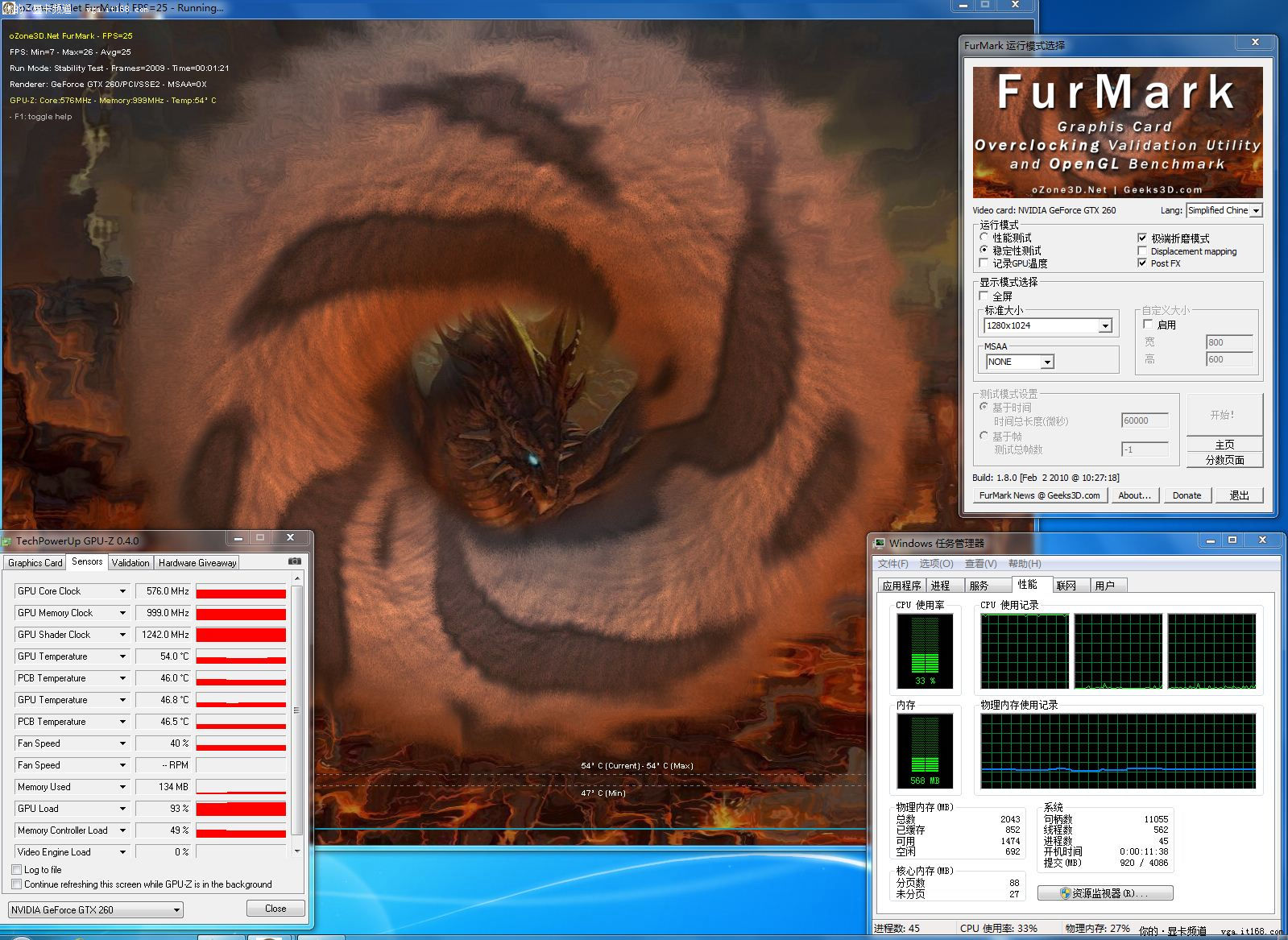Open FurMark language dropdown
This screenshot has height=940, width=1288.
click(1256, 210)
